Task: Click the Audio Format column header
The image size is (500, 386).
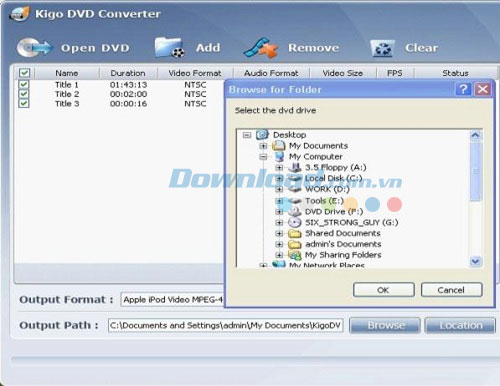Action: tap(271, 73)
